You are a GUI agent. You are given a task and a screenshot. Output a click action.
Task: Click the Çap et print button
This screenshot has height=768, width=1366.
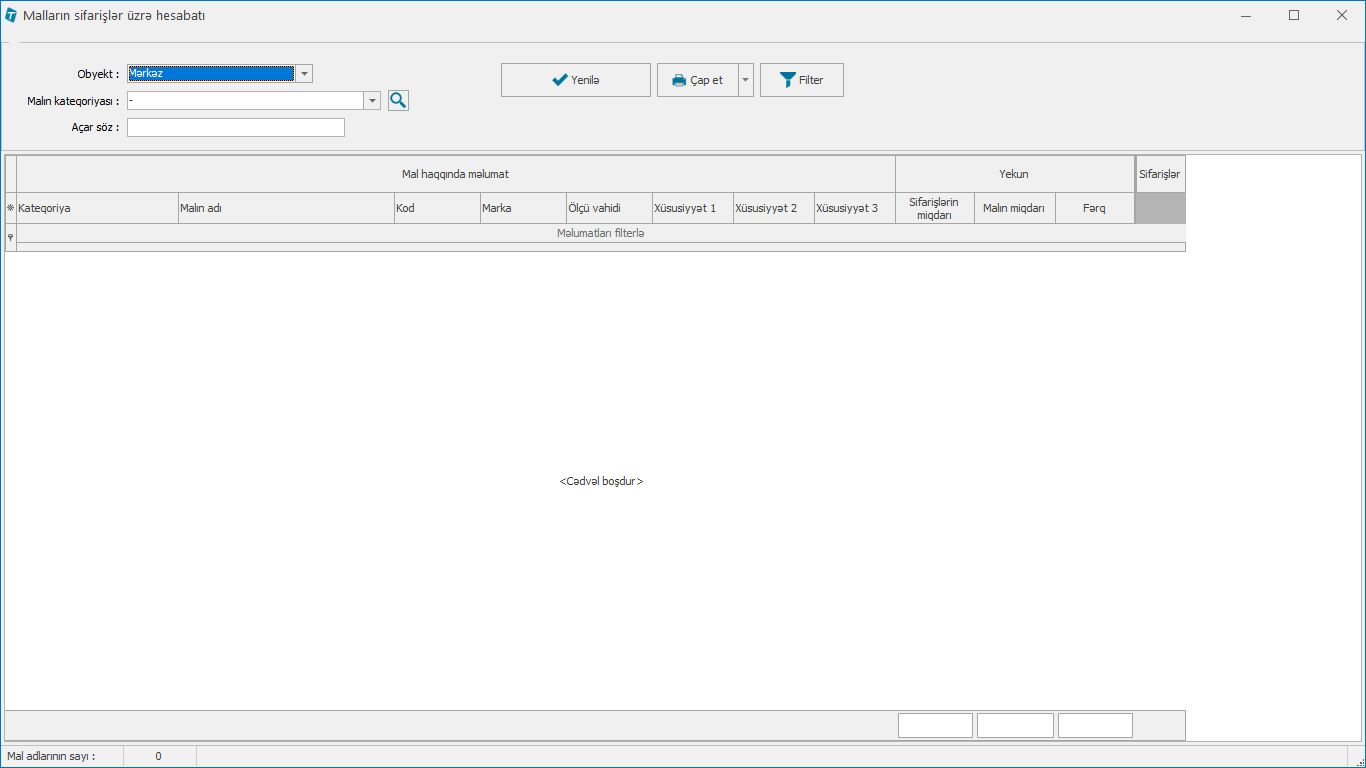pyautogui.click(x=697, y=80)
